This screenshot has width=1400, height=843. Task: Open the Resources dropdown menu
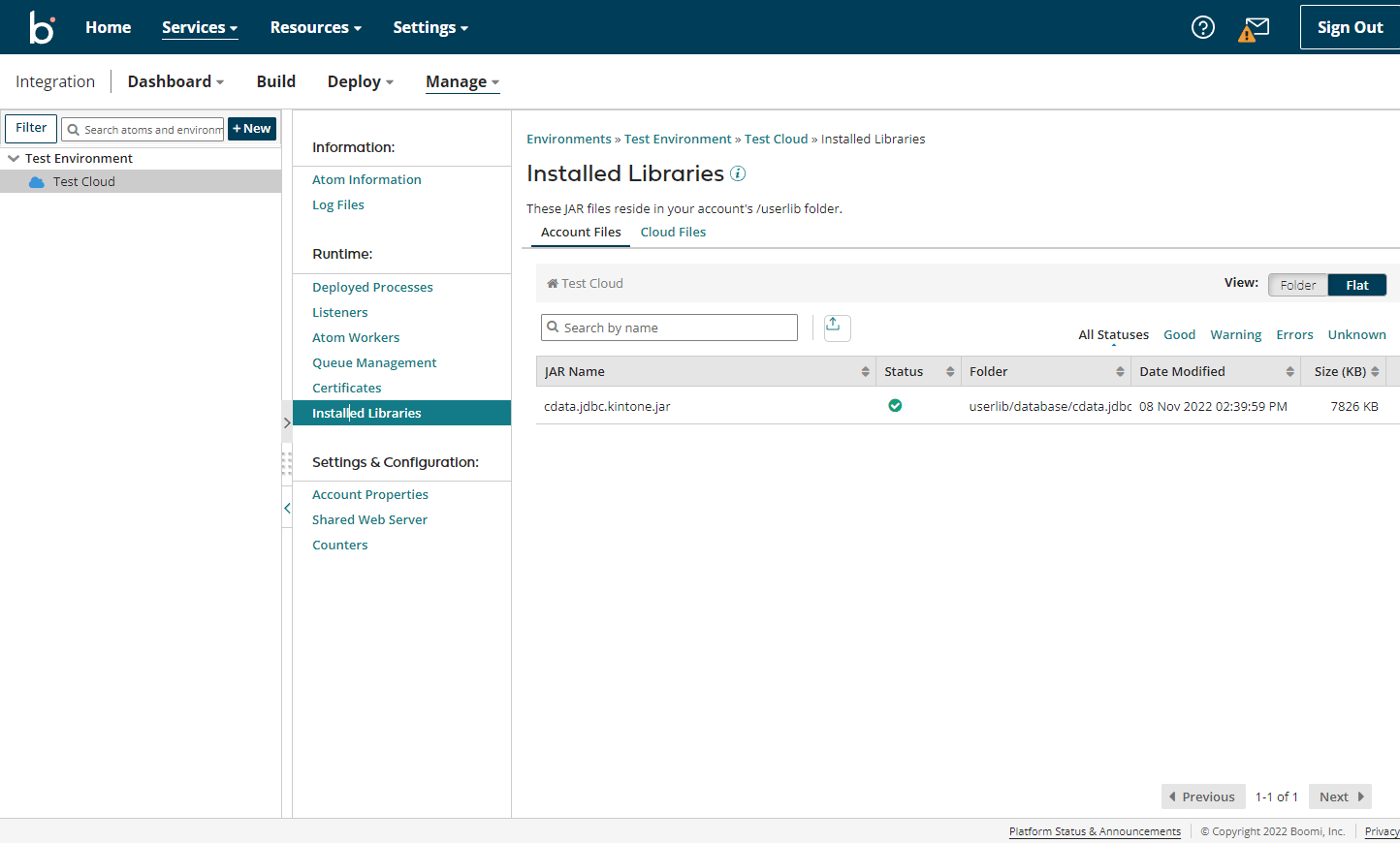pos(316,27)
